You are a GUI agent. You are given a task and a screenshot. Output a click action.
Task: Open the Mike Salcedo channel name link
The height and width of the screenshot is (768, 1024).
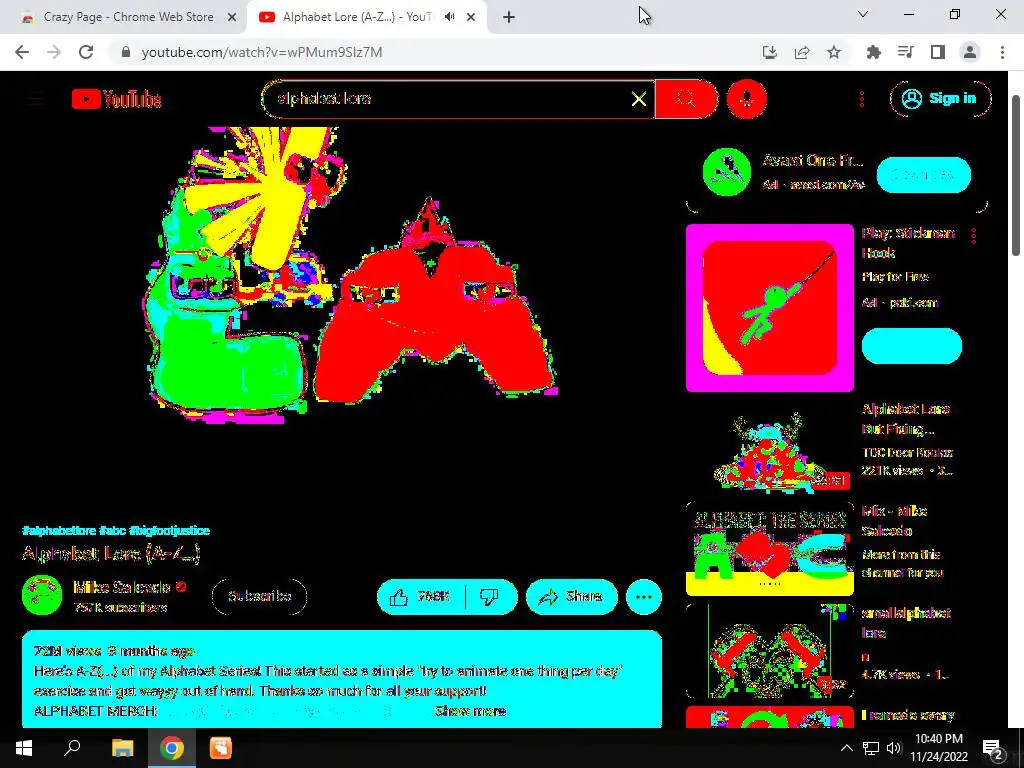121,587
